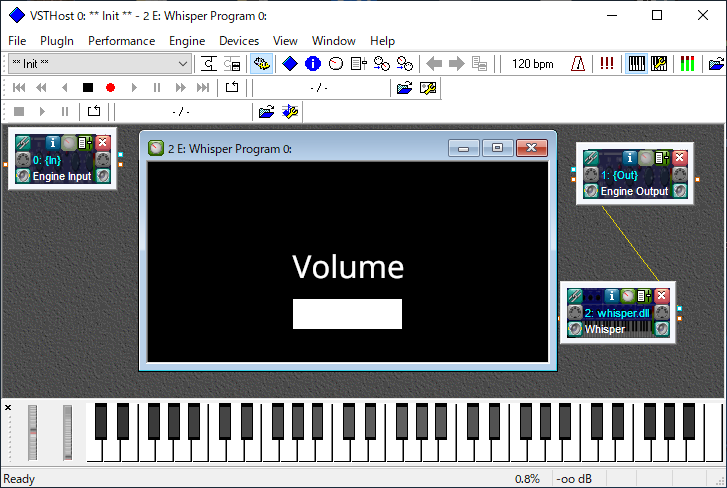Click the open folder icon at toolbar far right
727x488 pixels.
tap(716, 63)
